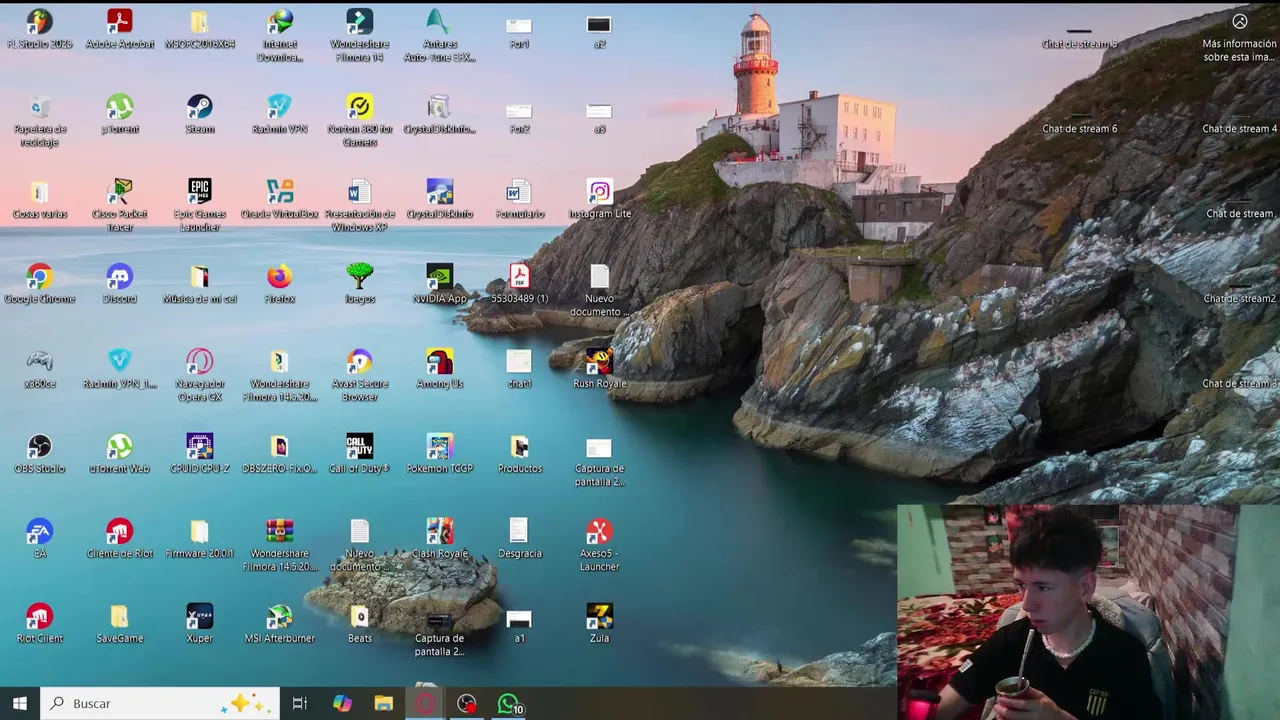The width and height of the screenshot is (1280, 720).
Task: Select the MSOFC2016X64 folder
Action: tap(200, 29)
